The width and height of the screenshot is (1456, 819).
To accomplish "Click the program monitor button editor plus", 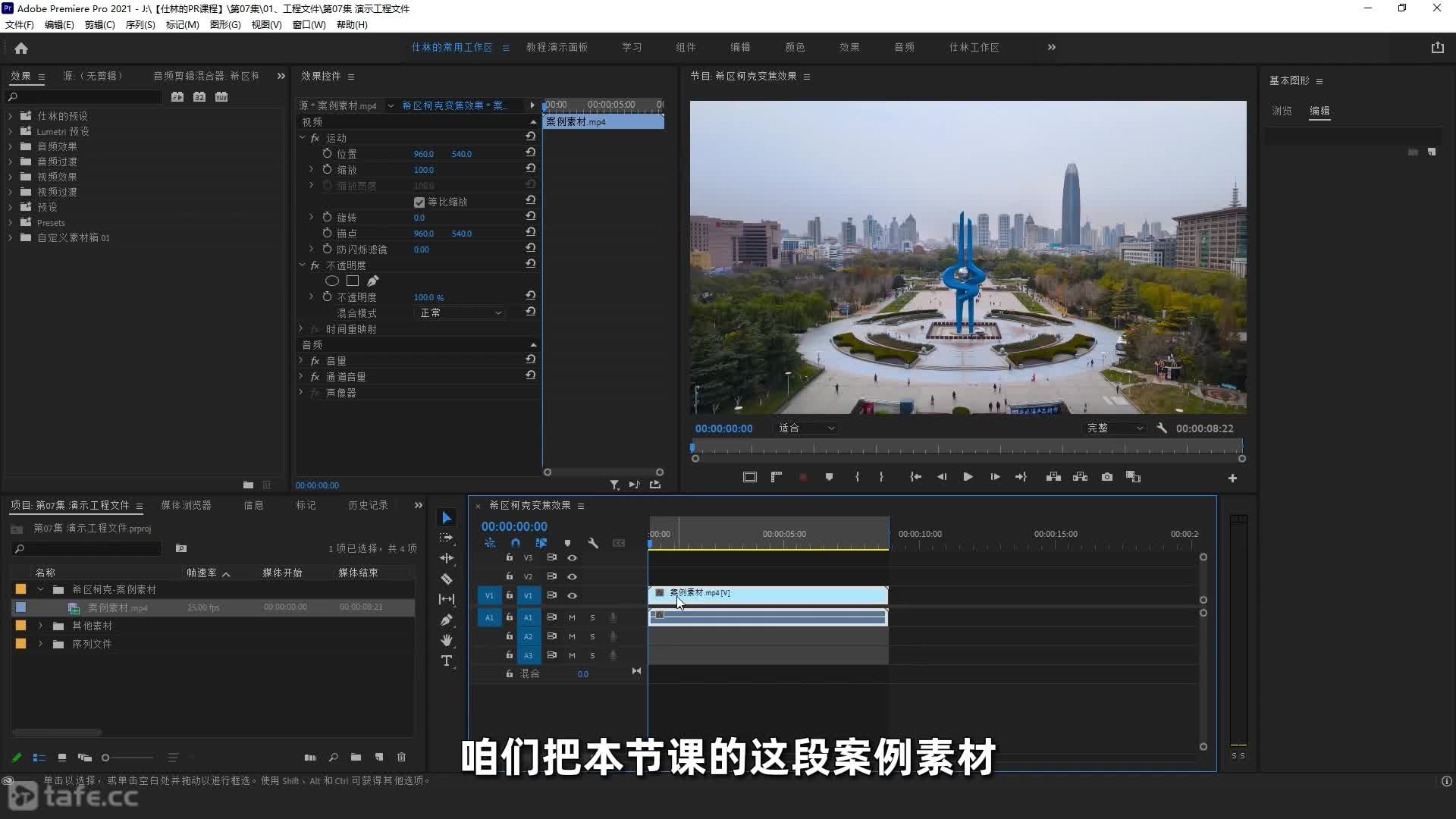I will [1232, 478].
